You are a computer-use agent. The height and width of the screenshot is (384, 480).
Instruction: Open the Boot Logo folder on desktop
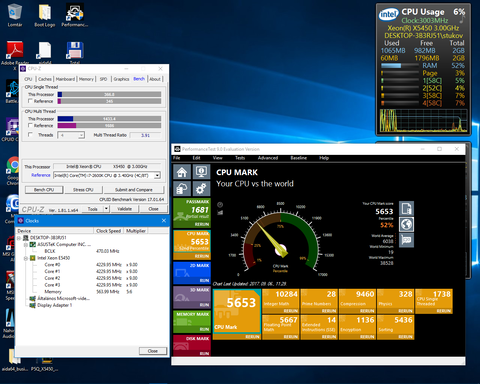click(45, 15)
